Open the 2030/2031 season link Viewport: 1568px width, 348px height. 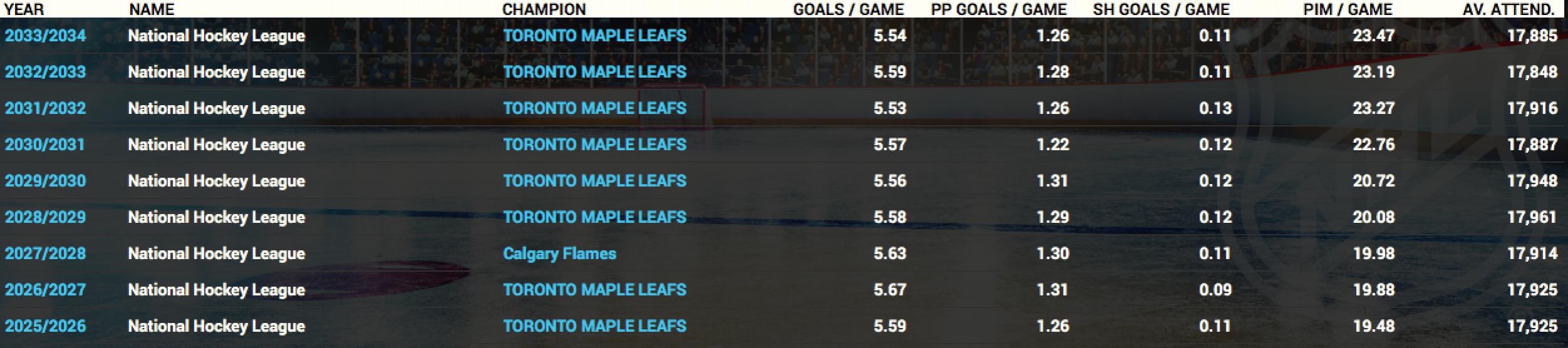pos(45,145)
